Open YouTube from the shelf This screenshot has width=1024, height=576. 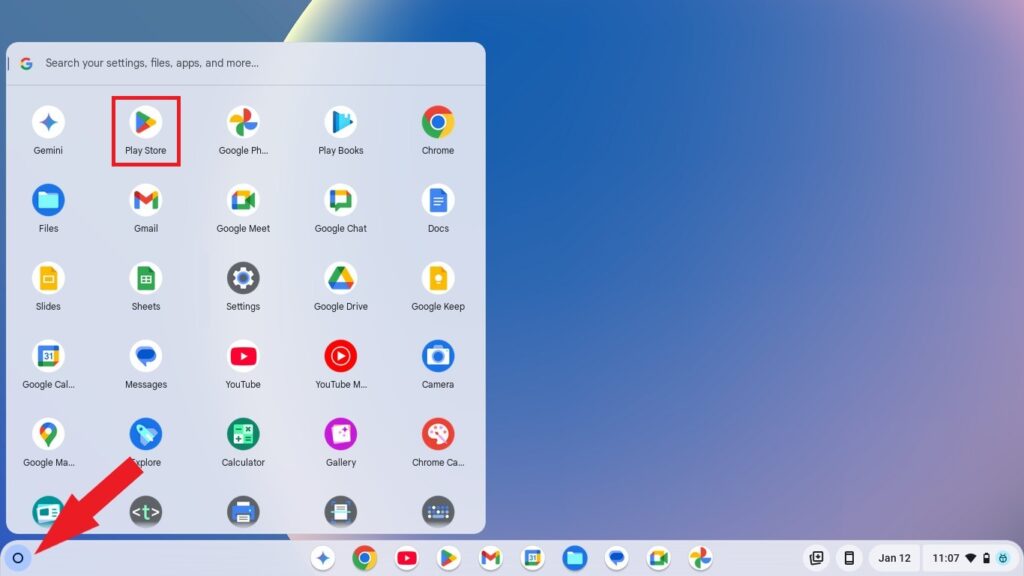pyautogui.click(x=407, y=558)
